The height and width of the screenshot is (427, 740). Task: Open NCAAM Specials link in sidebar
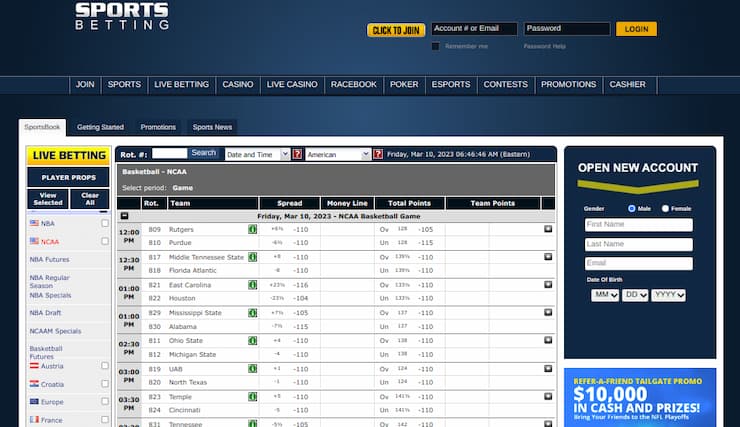(x=55, y=331)
